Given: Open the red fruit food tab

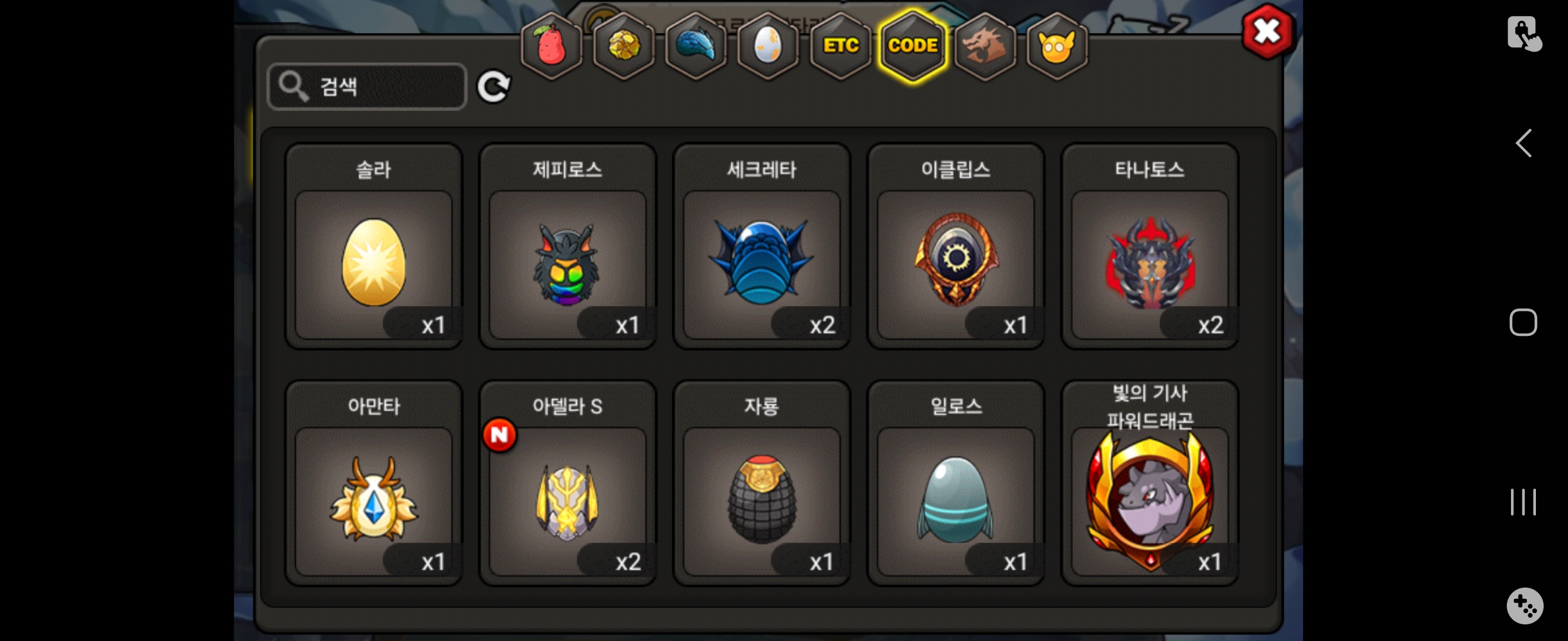Looking at the screenshot, I should click(552, 46).
